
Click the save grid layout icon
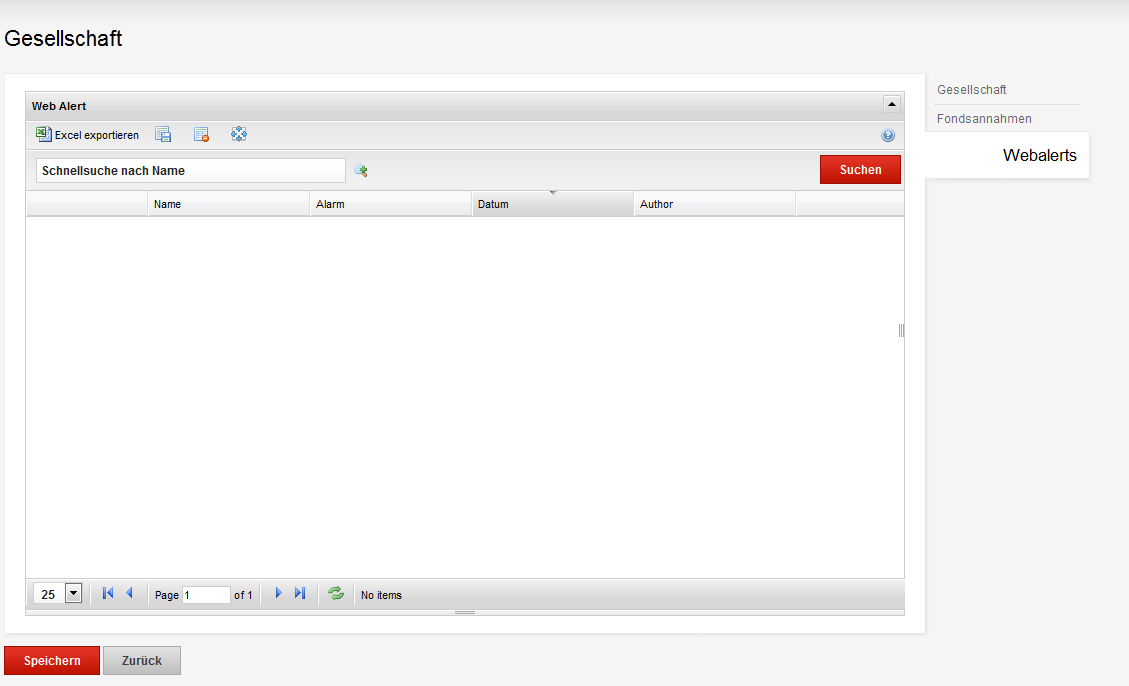[163, 135]
